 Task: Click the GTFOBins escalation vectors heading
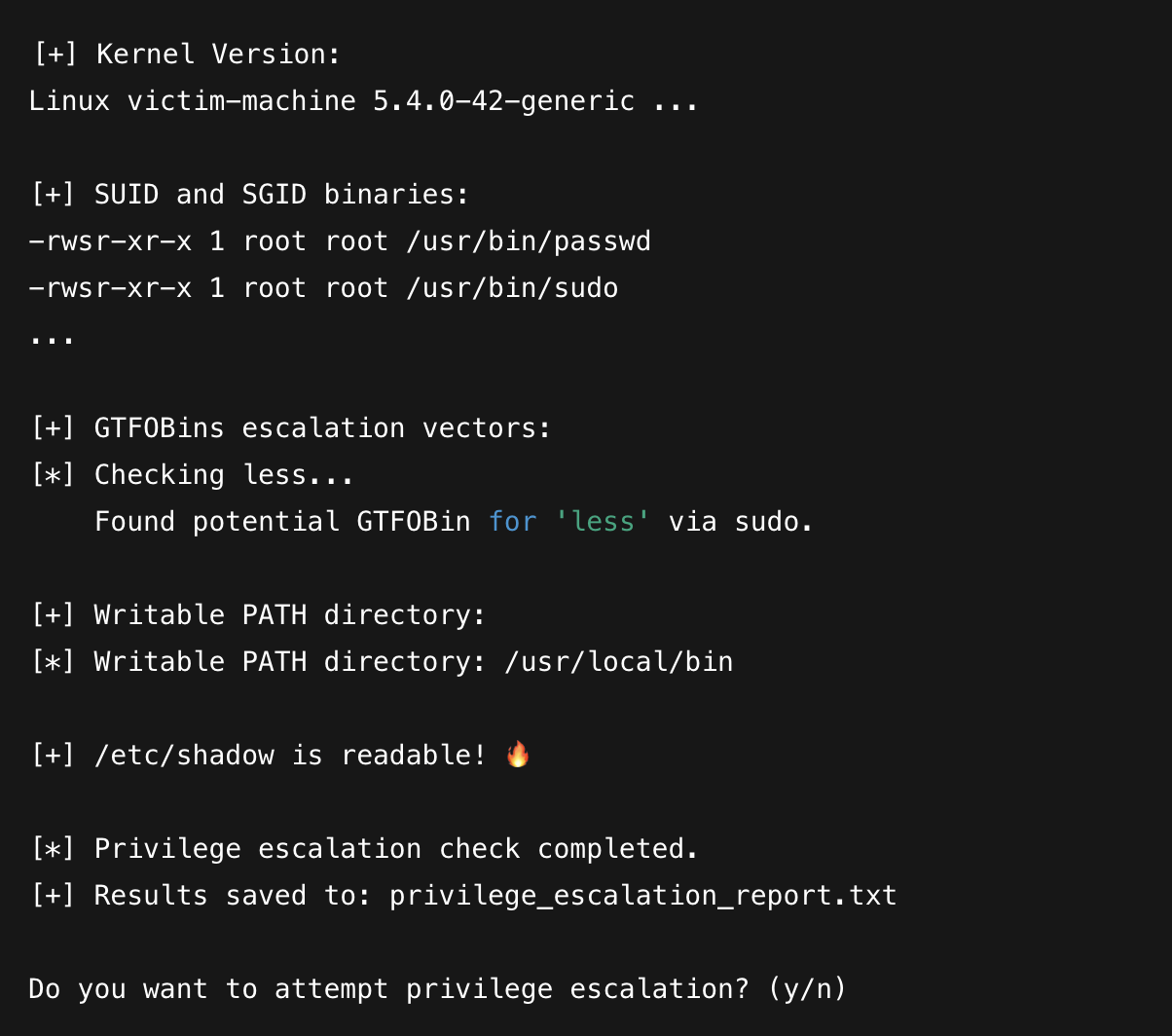click(x=291, y=428)
